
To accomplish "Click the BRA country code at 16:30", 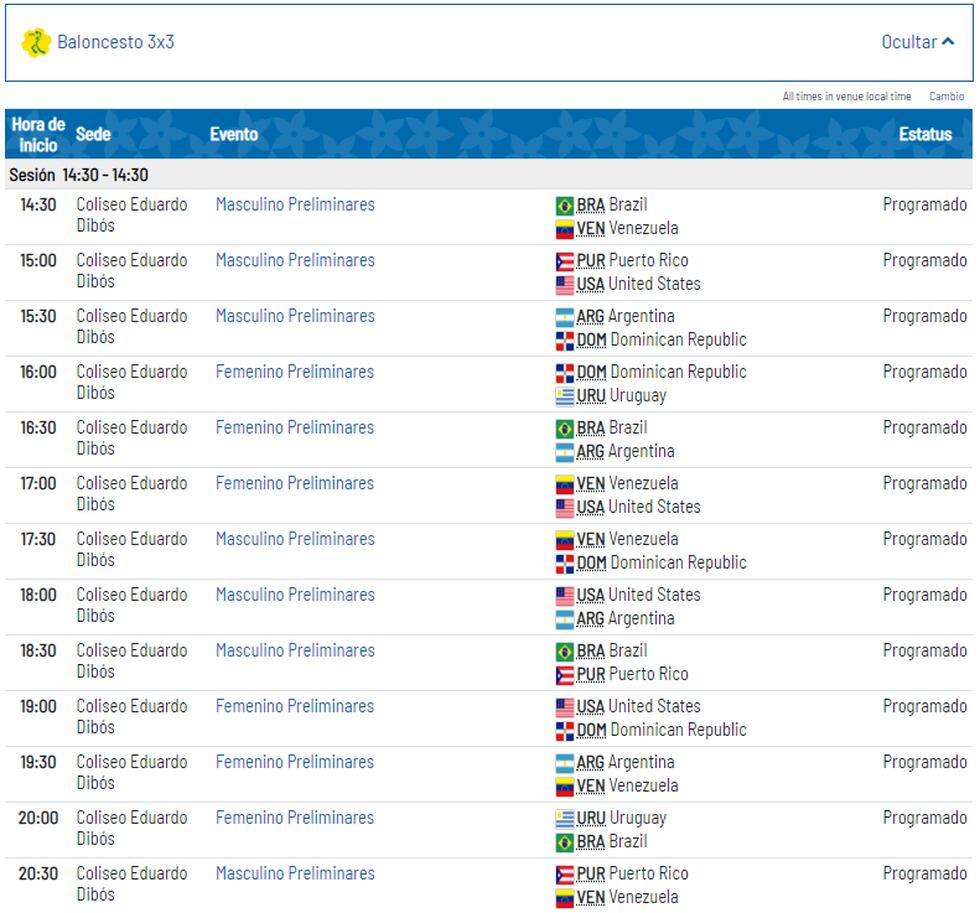I will 590,428.
